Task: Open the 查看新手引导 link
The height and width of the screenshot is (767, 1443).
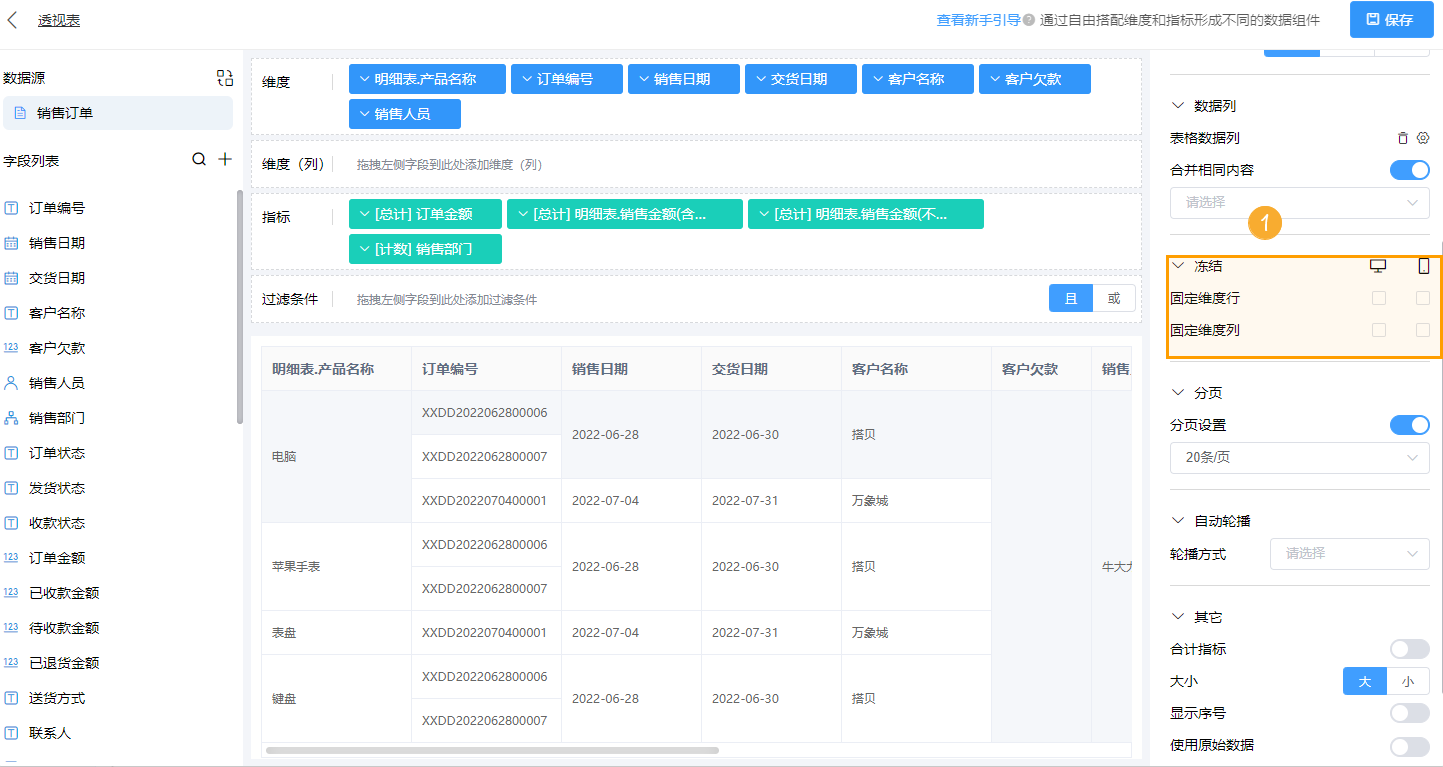Action: point(977,20)
